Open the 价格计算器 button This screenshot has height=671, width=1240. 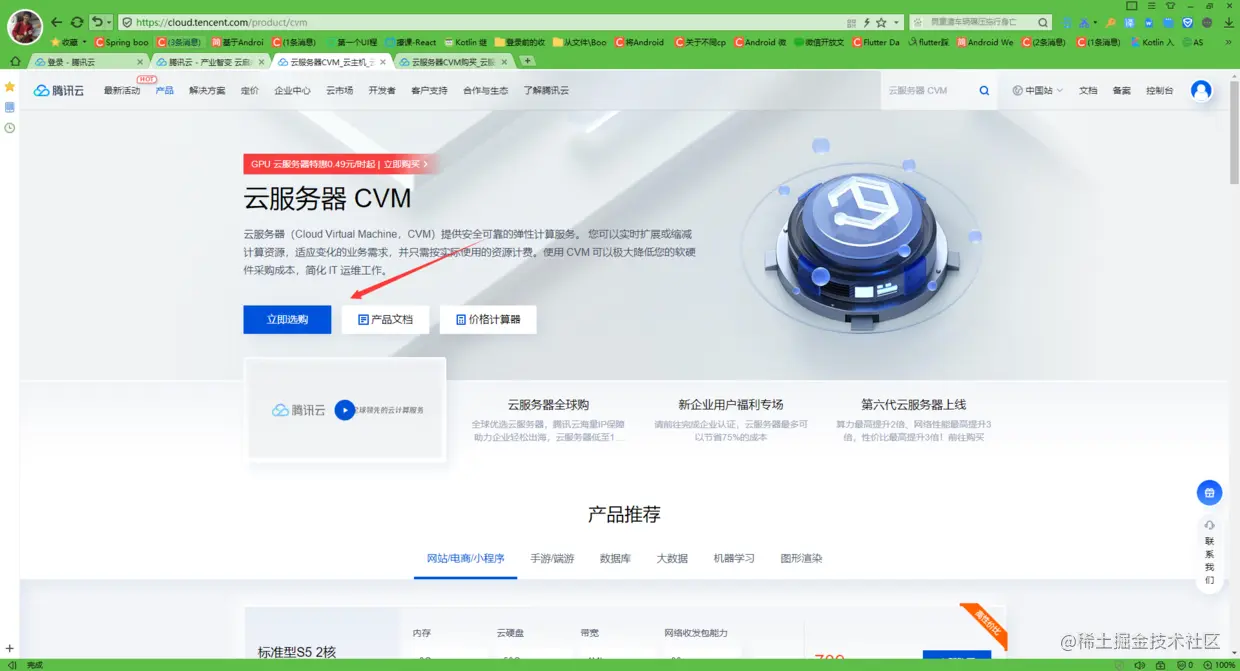488,320
